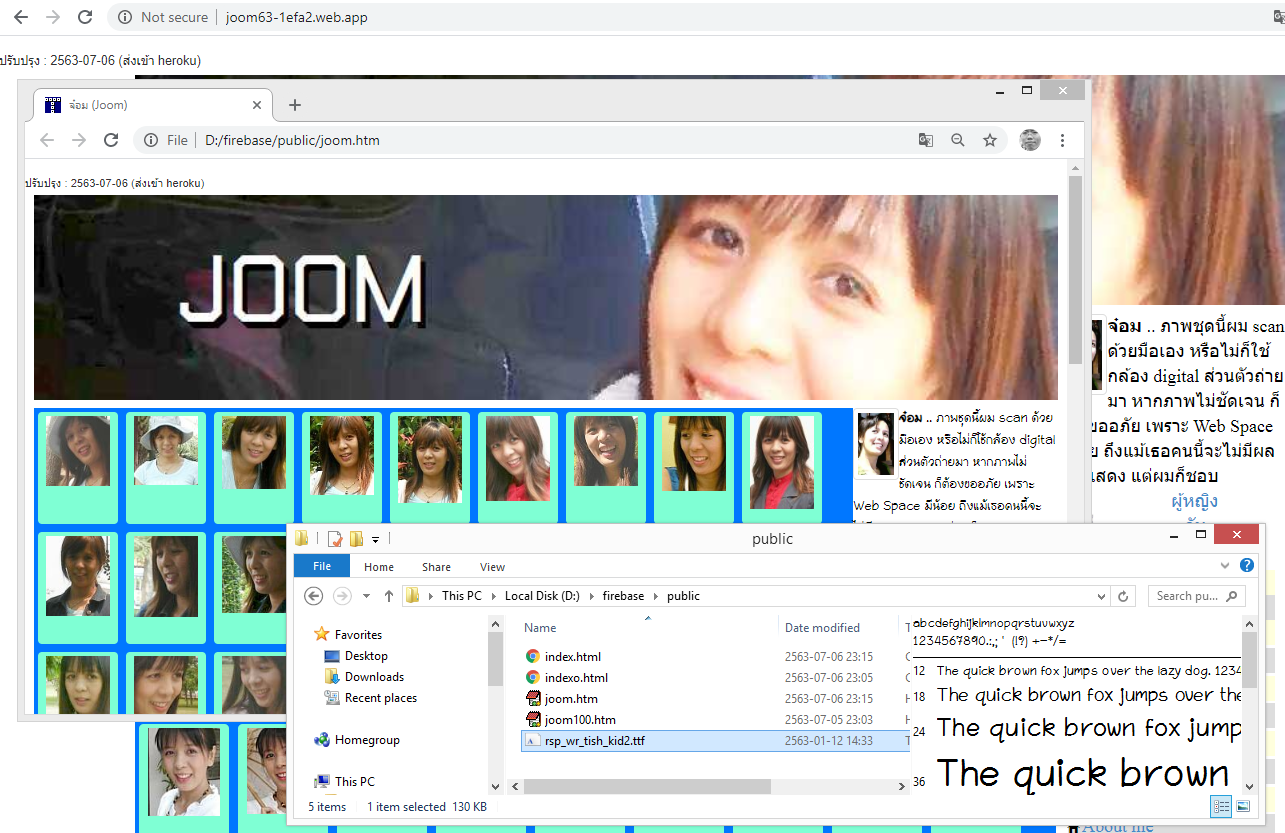Reload the joom.htm page in inner Chrome
The width and height of the screenshot is (1285, 833).
[111, 140]
